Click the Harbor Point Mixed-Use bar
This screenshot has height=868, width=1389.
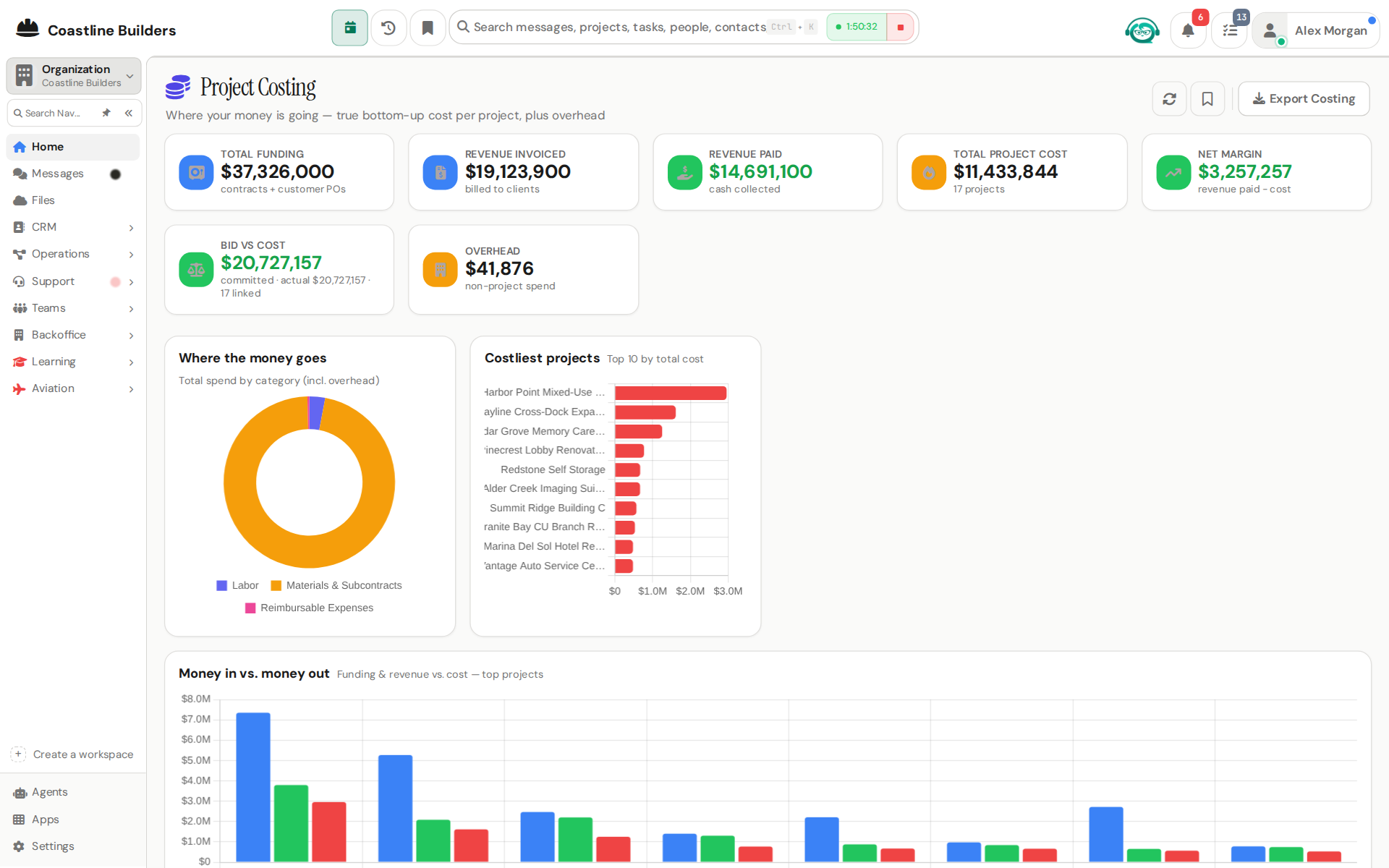tap(671, 393)
